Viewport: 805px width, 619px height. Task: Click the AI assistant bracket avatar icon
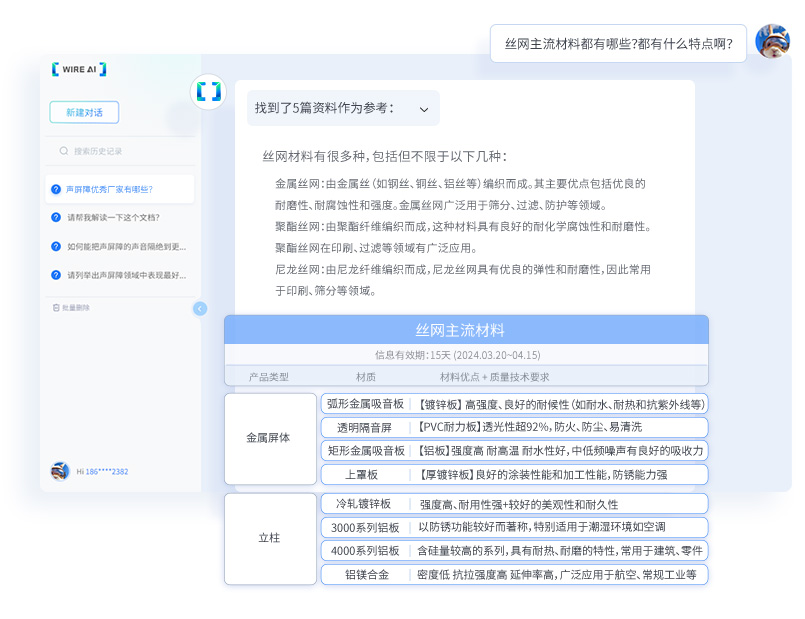coord(208,92)
